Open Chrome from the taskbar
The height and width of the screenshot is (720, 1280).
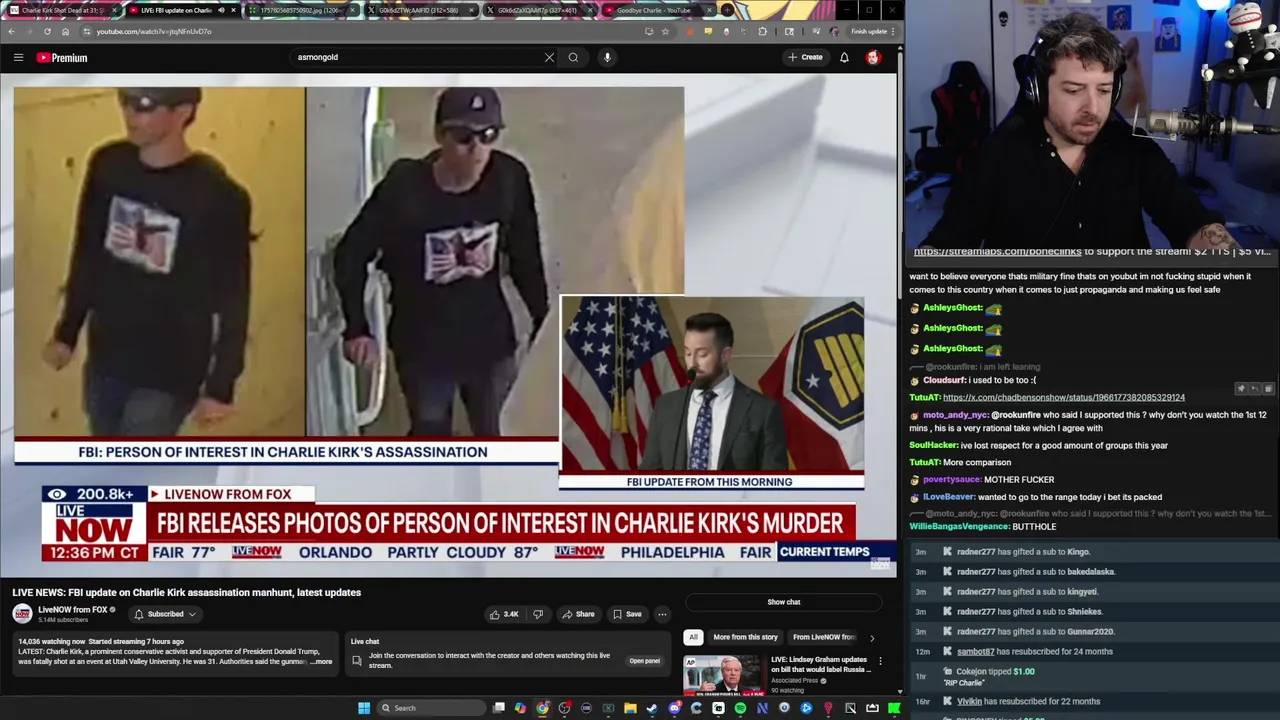(542, 708)
